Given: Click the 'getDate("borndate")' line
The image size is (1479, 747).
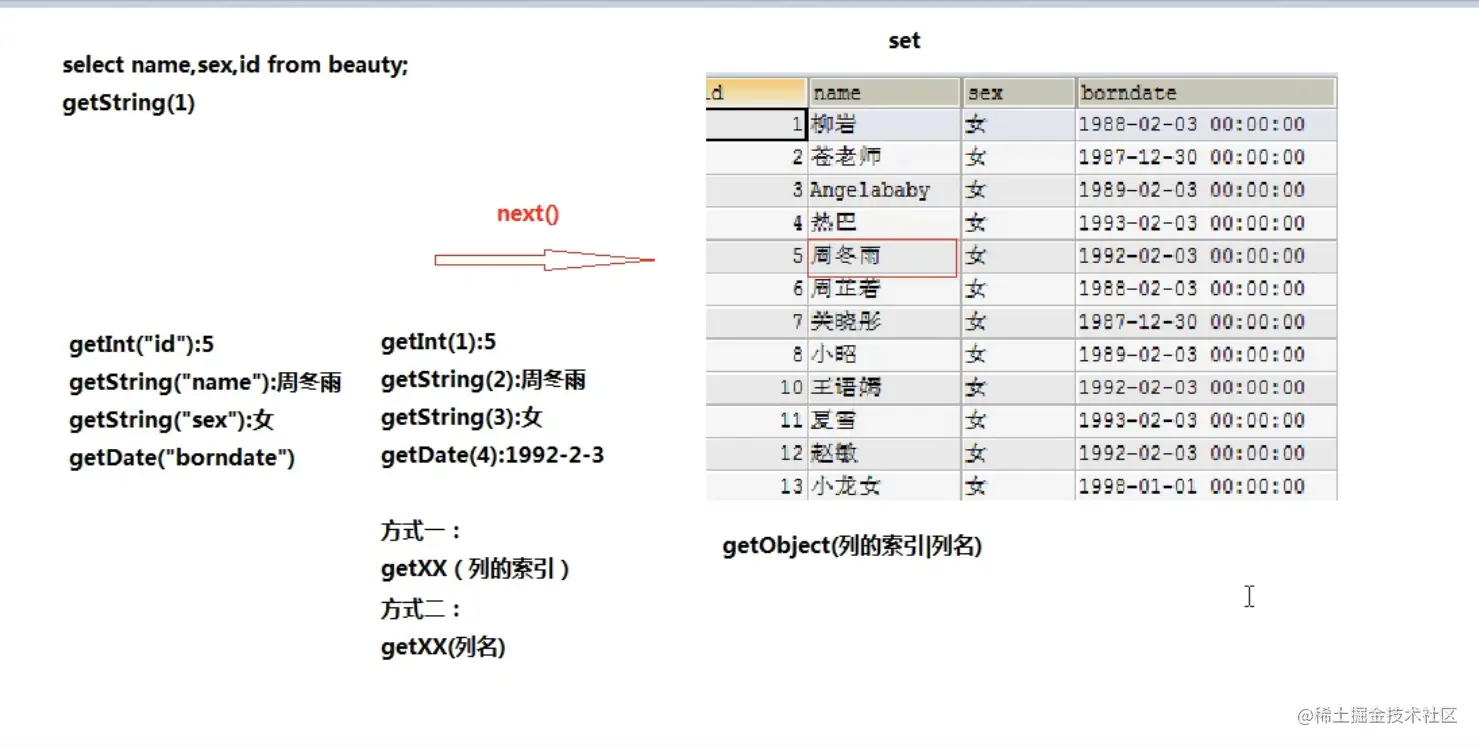Looking at the screenshot, I should click(182, 458).
